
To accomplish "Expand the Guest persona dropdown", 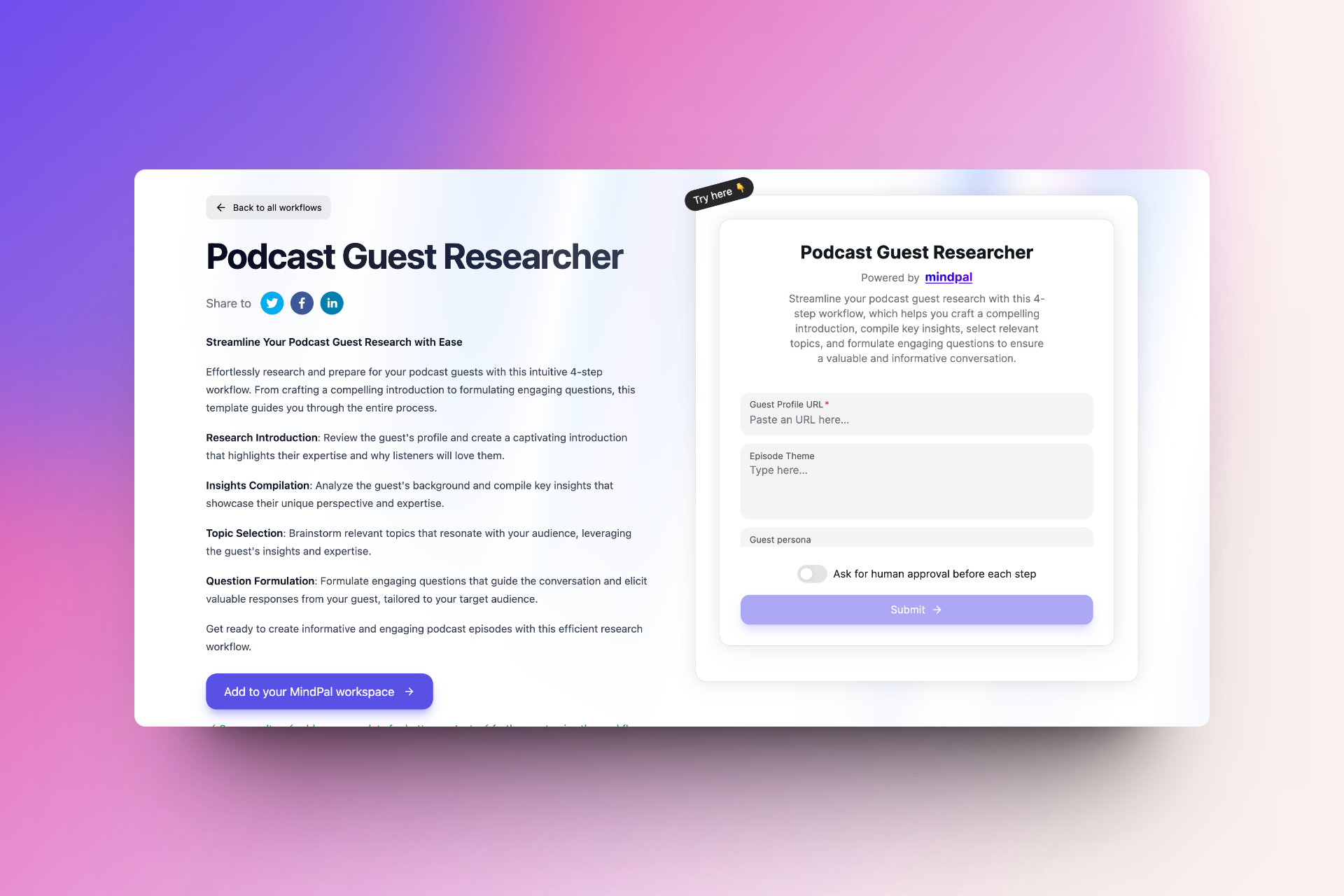I will pos(916,538).
